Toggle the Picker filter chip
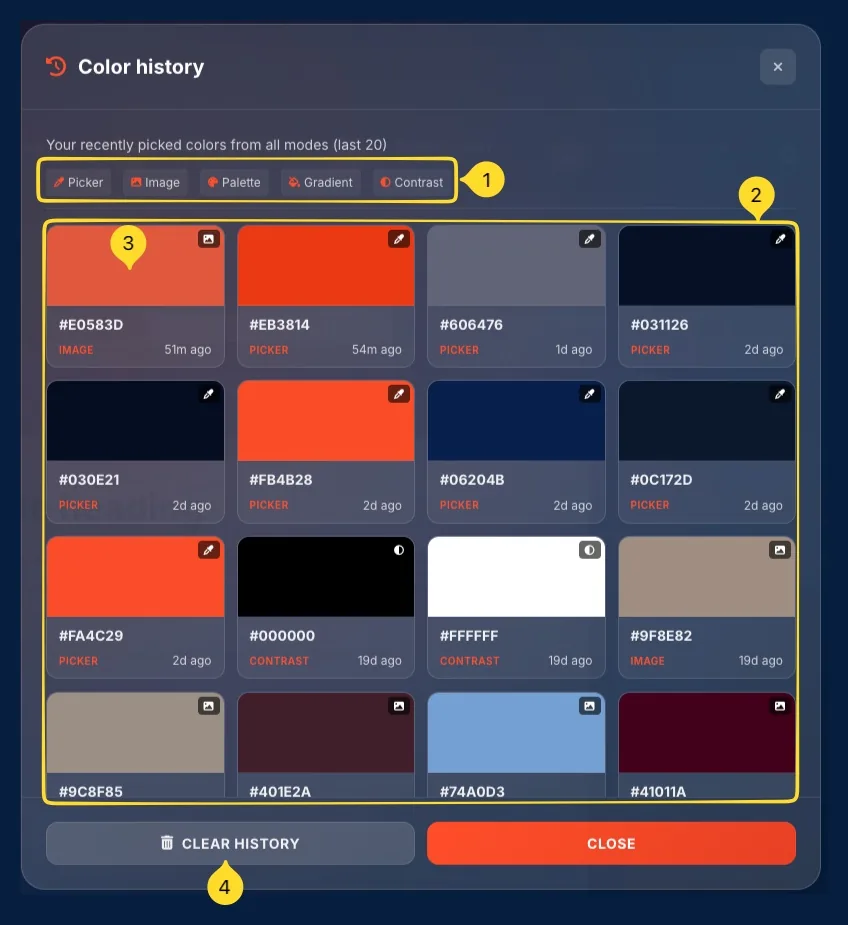Screen dimensions: 848x925 (x=78, y=182)
